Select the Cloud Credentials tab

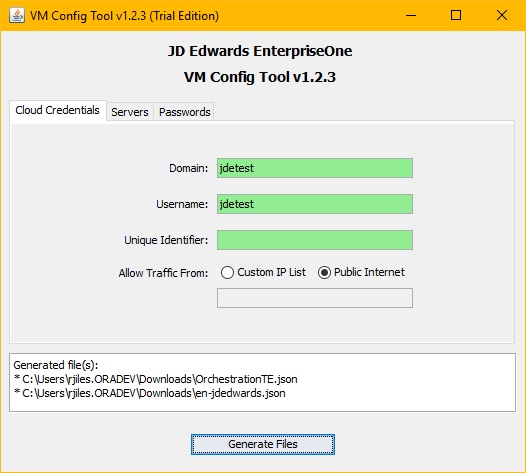(58, 110)
